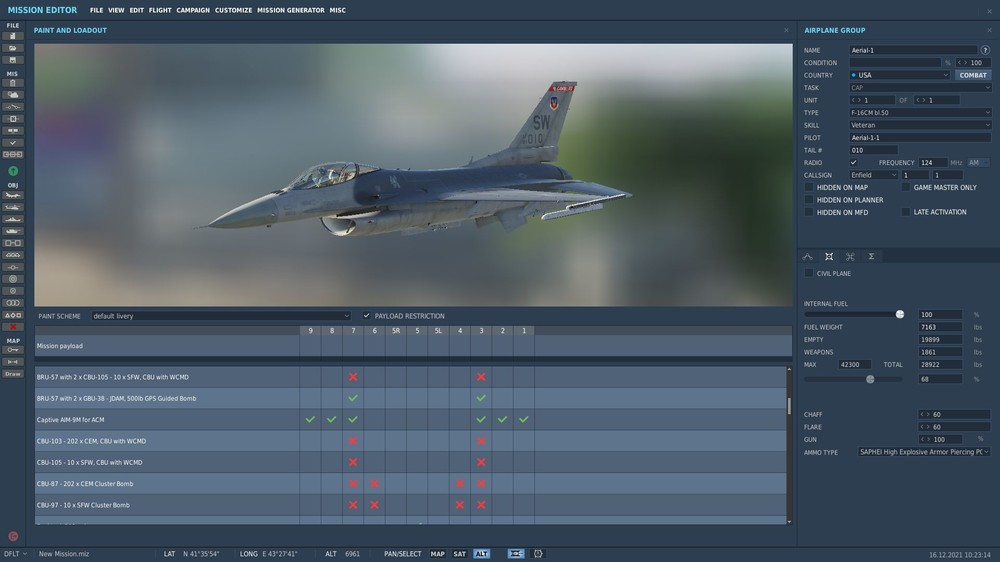This screenshot has height=562, width=1000.
Task: Open the drone-shaped tab icon in Airplane Group panel
Action: (849, 256)
